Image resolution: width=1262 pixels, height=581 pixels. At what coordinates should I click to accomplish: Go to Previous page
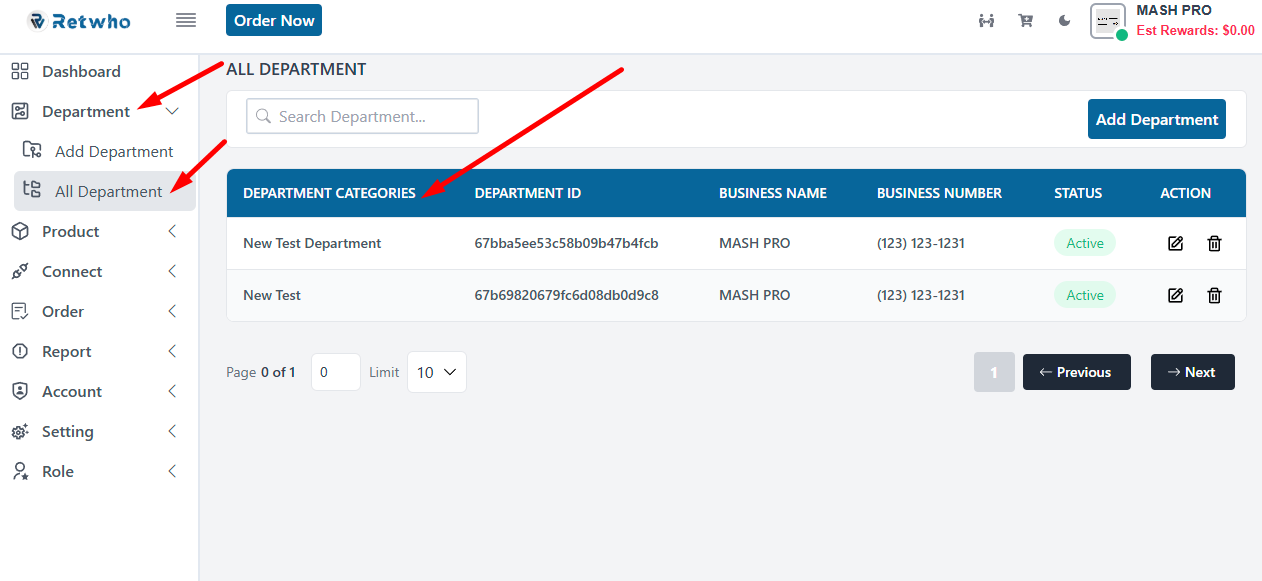pos(1076,372)
